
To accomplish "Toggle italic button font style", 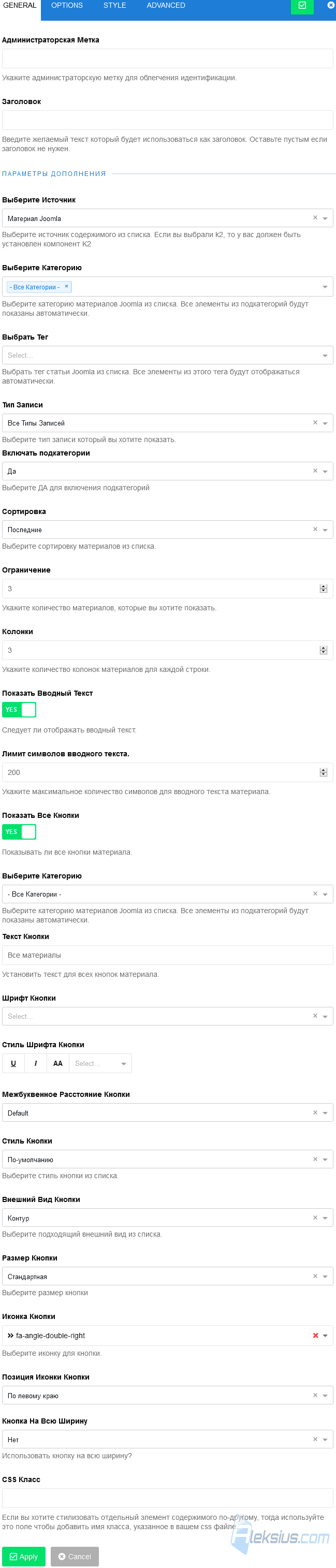I will click(x=36, y=1063).
